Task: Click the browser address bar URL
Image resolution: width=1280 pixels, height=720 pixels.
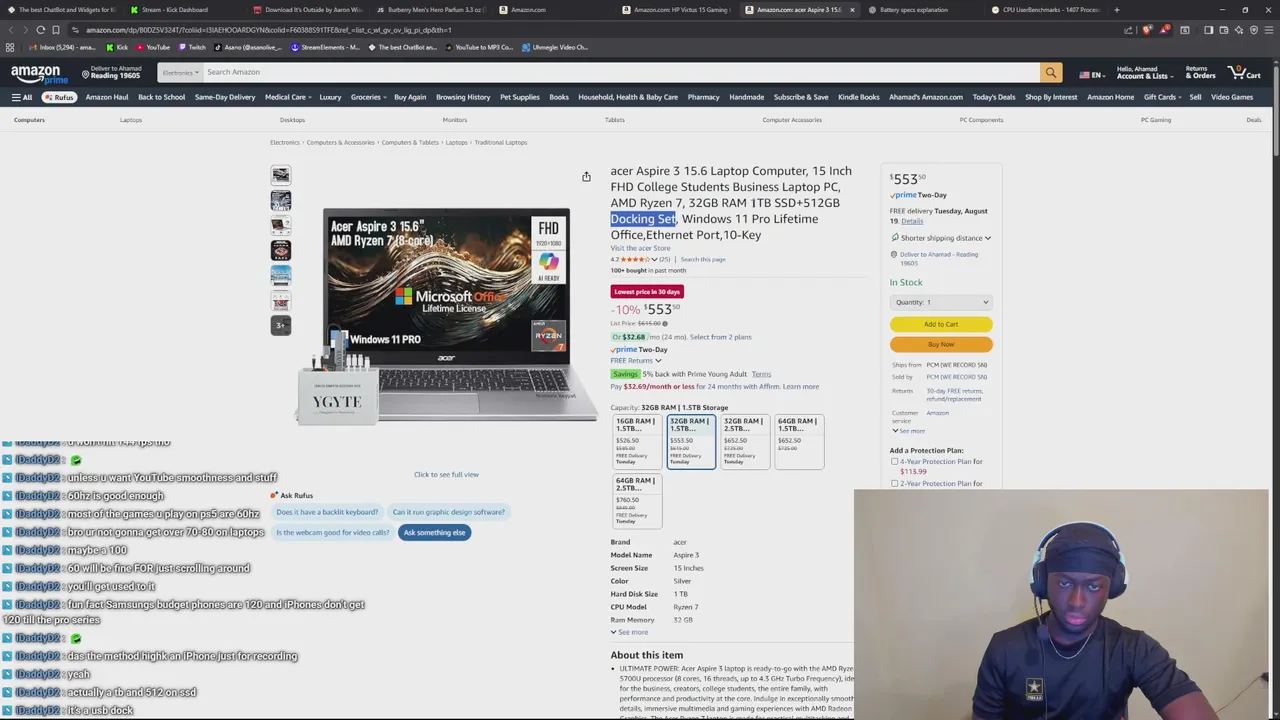Action: [x=269, y=30]
